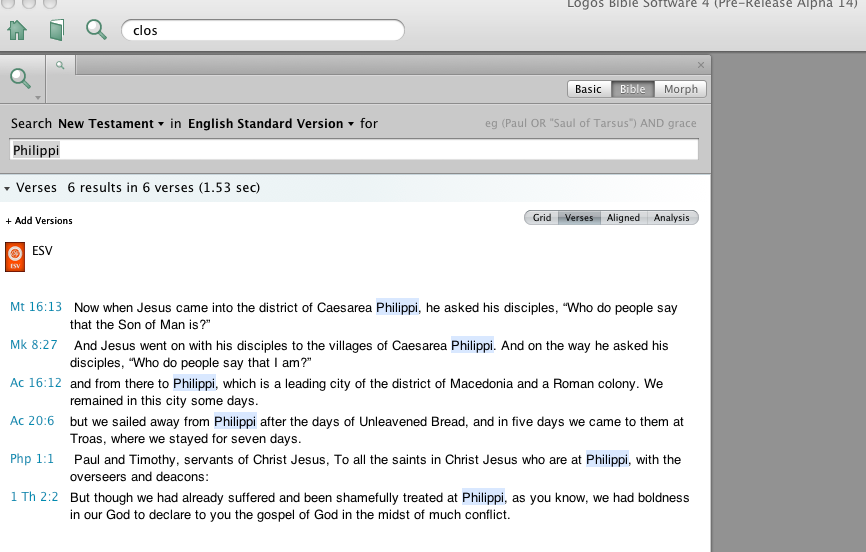
Task: Switch to Basic search type
Action: [588, 89]
